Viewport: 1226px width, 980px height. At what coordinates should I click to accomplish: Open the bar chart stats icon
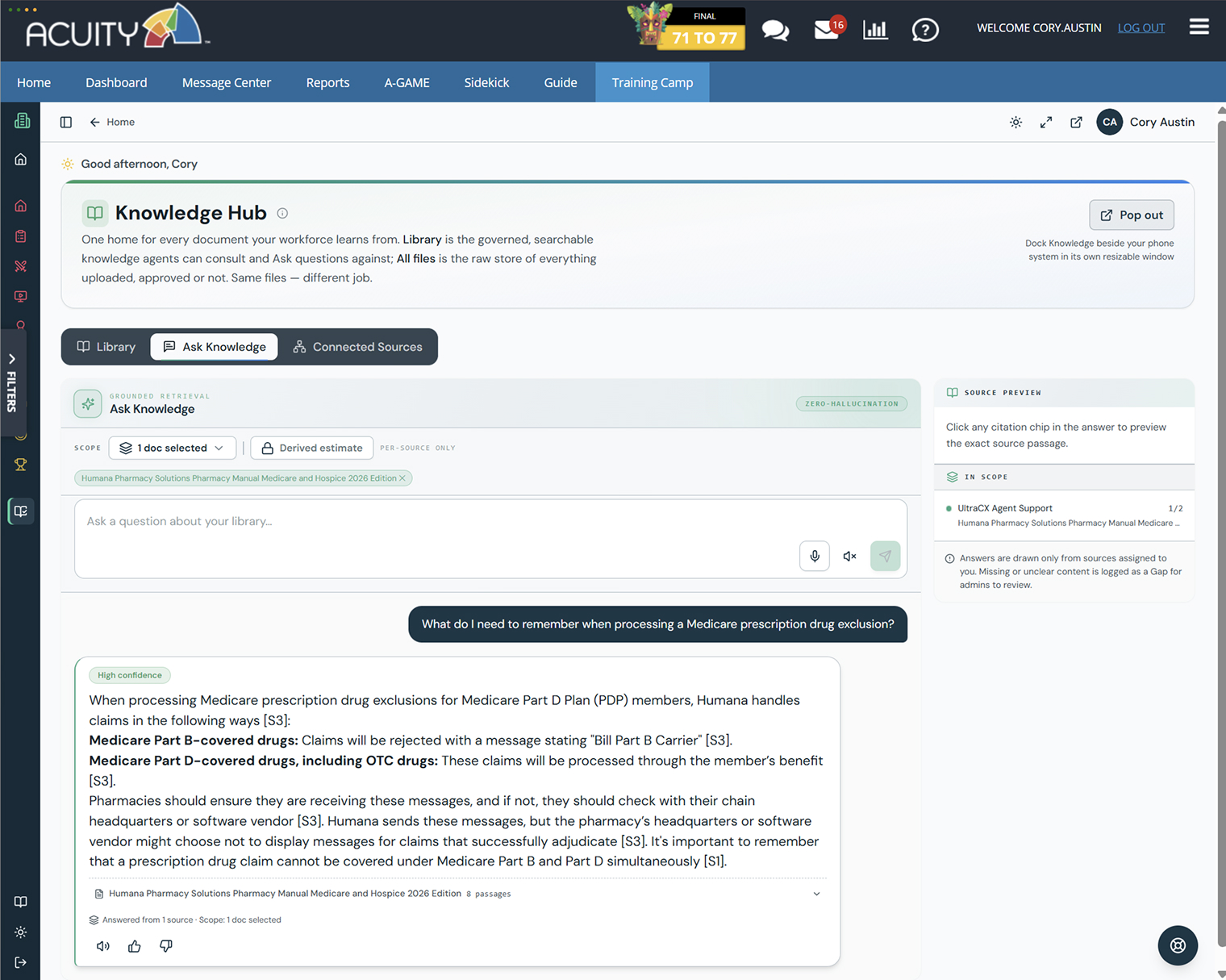point(875,30)
